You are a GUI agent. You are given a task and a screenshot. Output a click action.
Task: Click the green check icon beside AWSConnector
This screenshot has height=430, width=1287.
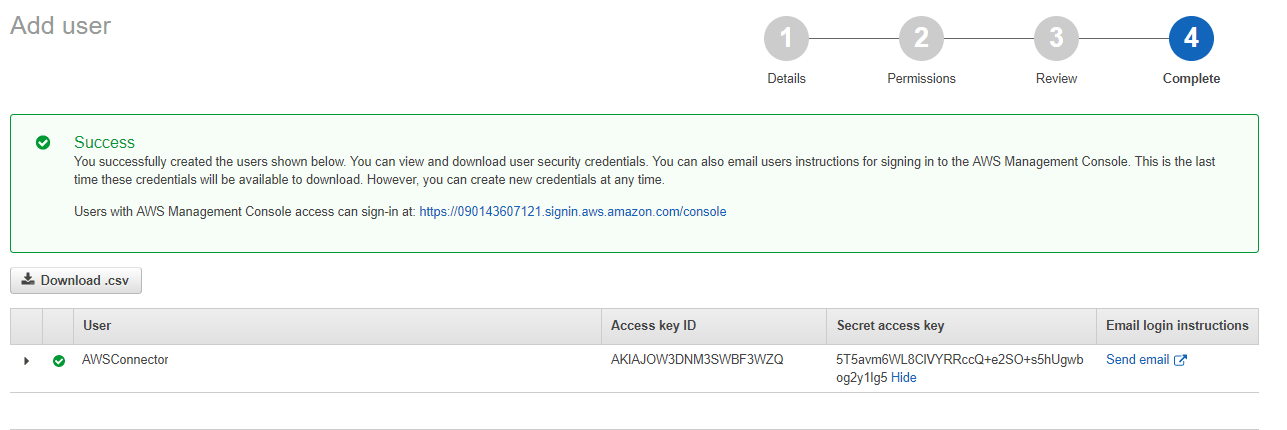(59, 361)
